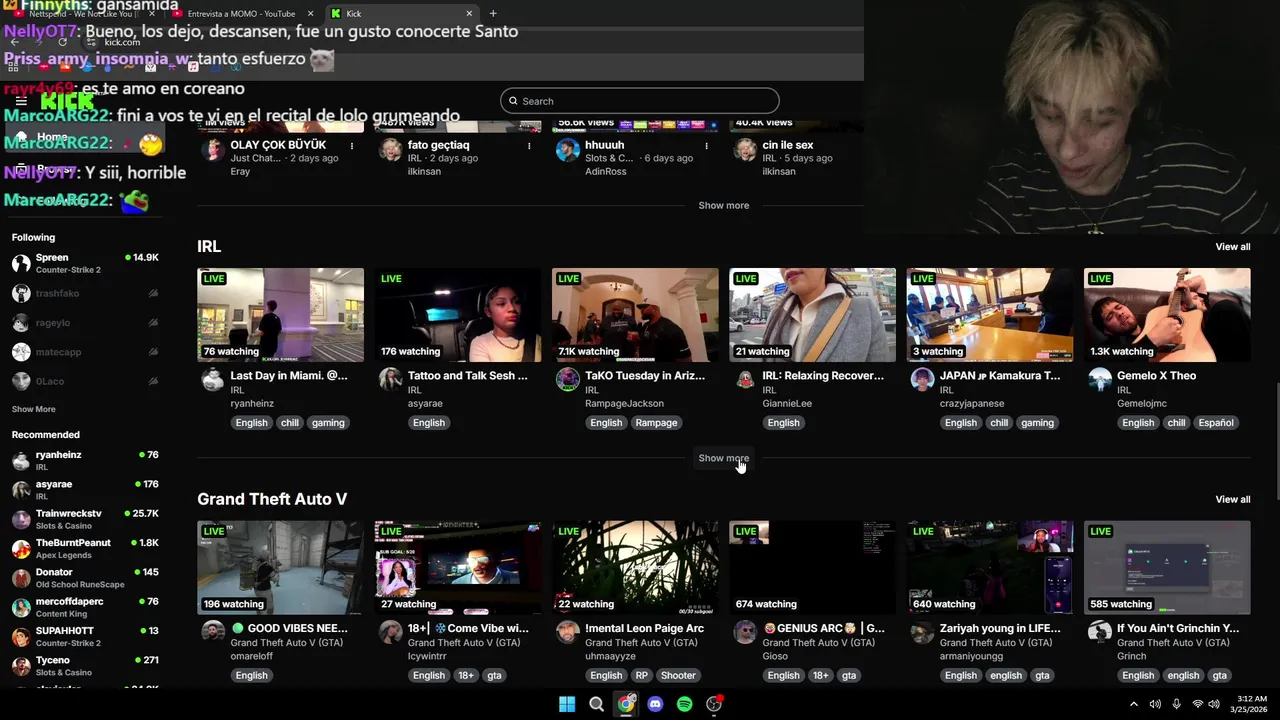Viewport: 1280px width, 720px height.
Task: Click asyarae avatar under Tattoo and Talk
Action: coord(390,380)
